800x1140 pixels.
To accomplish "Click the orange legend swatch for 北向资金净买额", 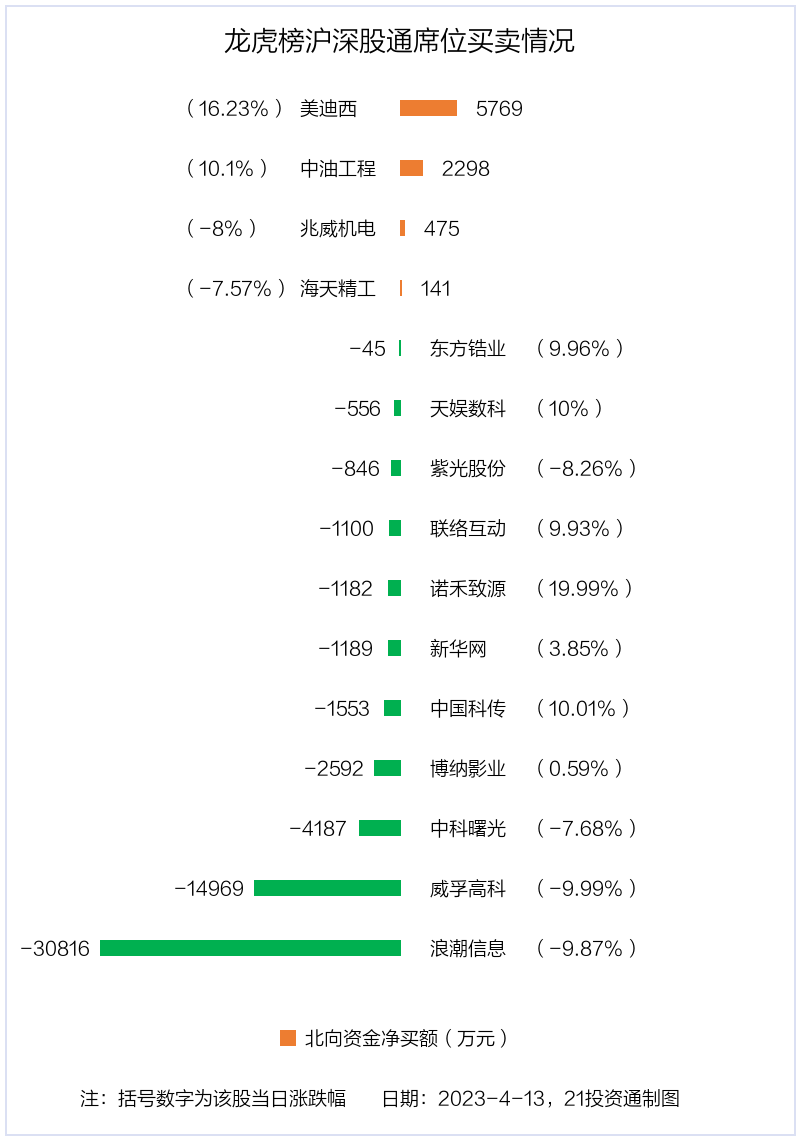I will pos(288,1038).
